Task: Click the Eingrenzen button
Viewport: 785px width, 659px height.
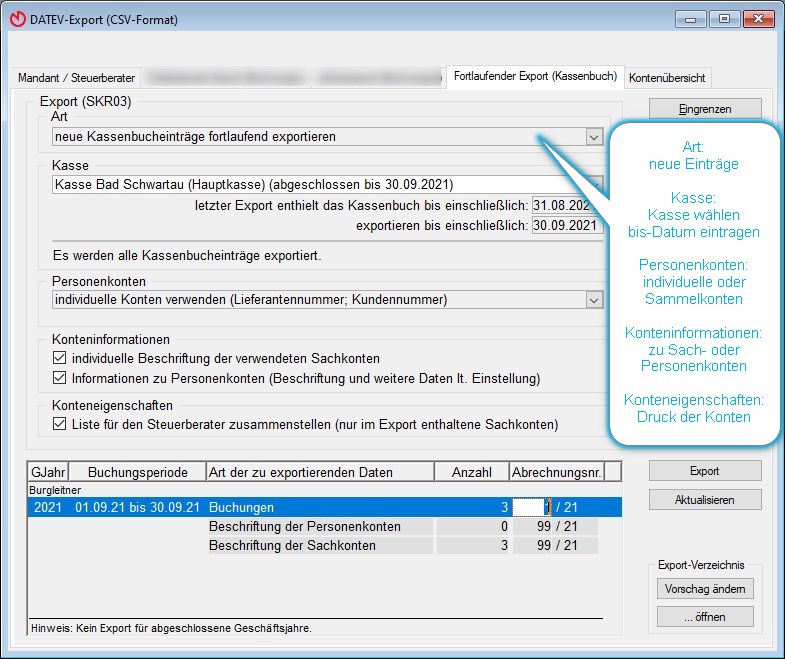Action: coord(705,109)
